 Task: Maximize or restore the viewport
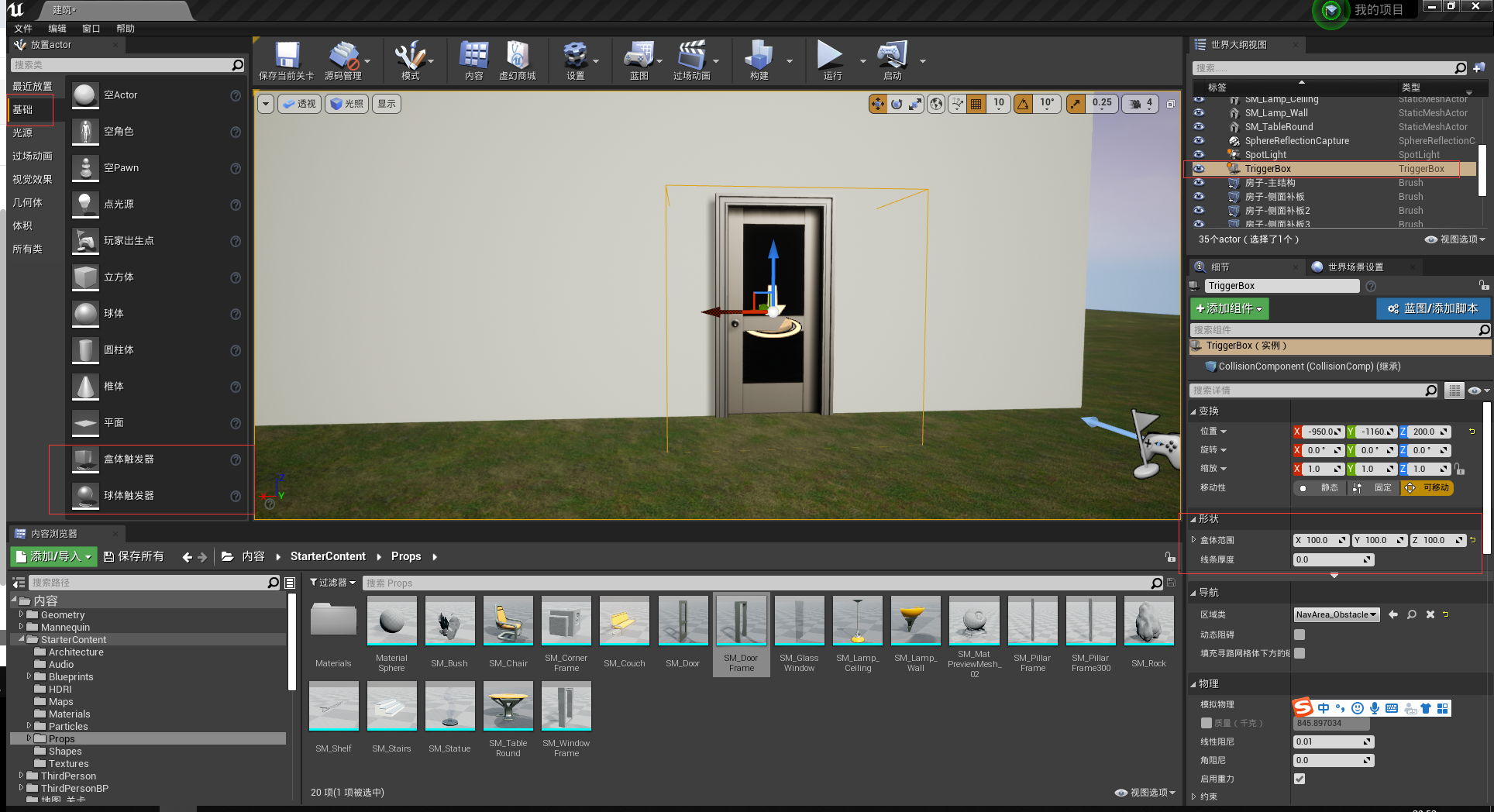(x=1171, y=103)
